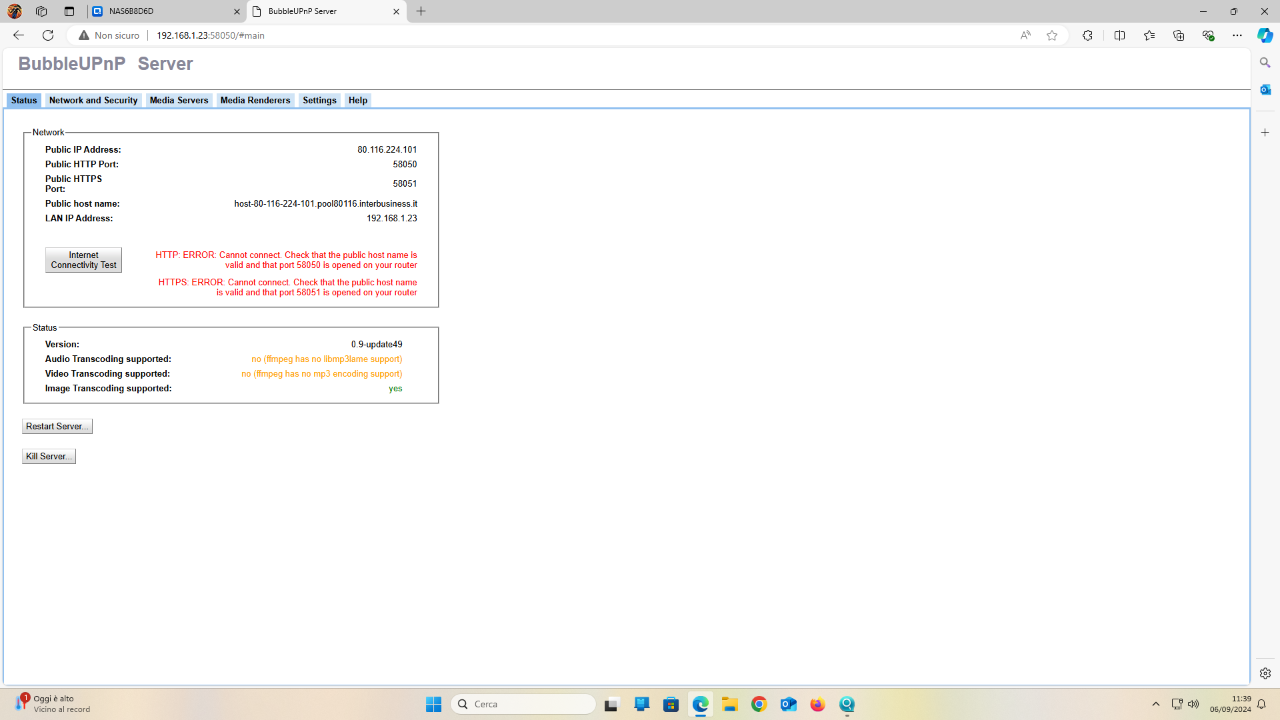Image resolution: width=1280 pixels, height=720 pixels.
Task: Launch Google Chrome from taskbar
Action: 759,704
